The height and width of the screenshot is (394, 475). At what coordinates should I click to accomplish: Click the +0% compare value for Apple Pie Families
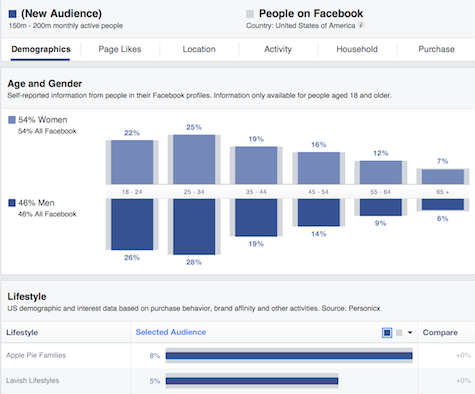463,355
